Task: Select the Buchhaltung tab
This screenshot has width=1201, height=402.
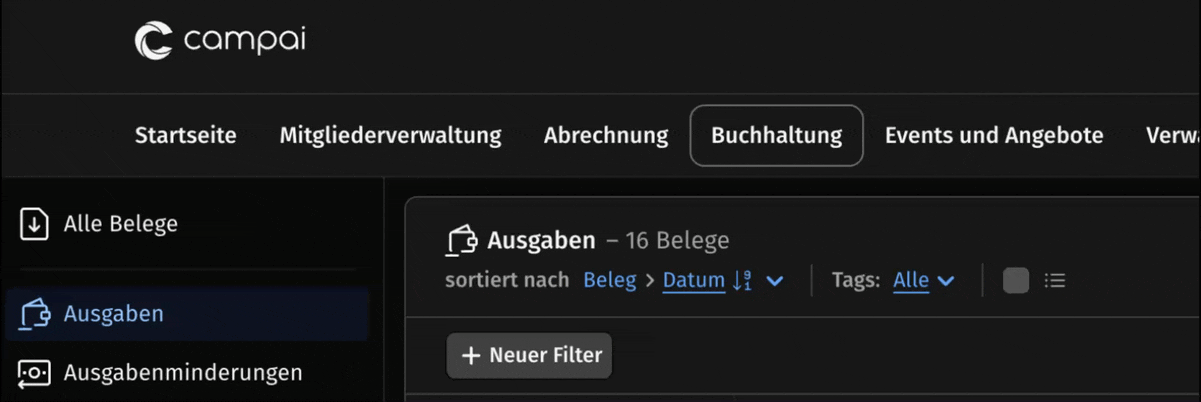Action: click(776, 136)
